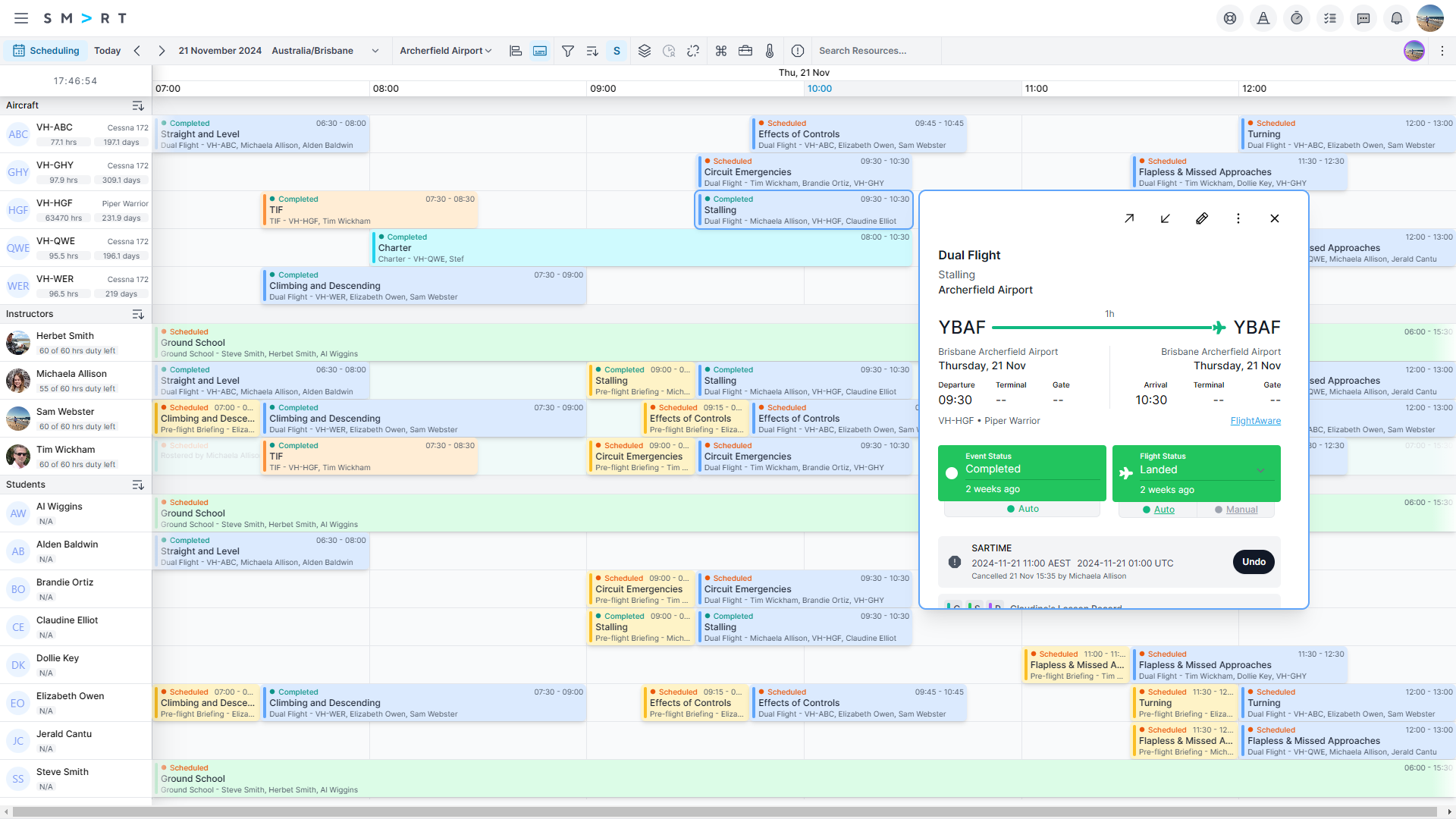This screenshot has width=1456, height=819.
Task: Click the filter icon in toolbar
Action: coord(567,50)
